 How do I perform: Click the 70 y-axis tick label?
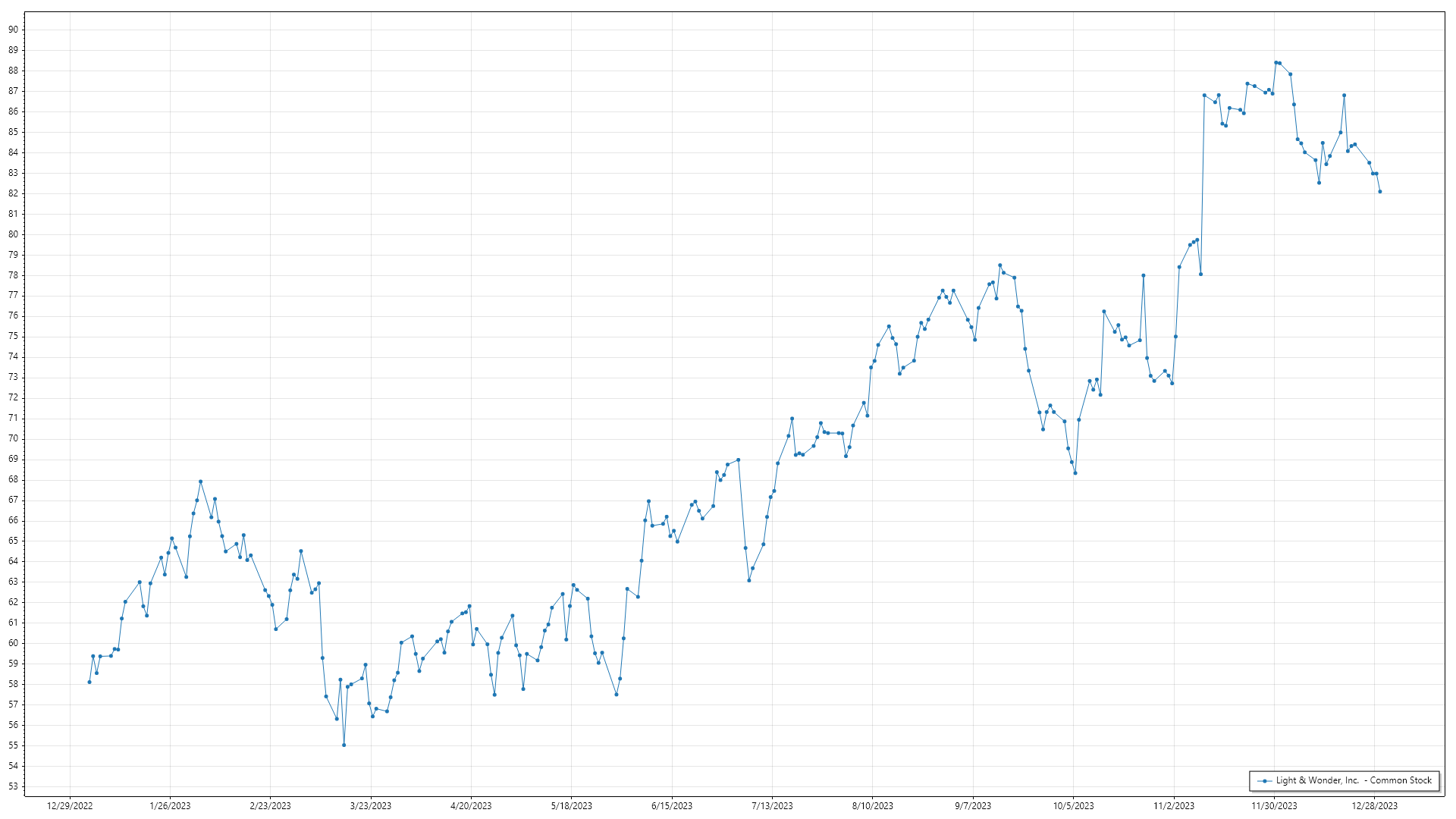click(14, 438)
